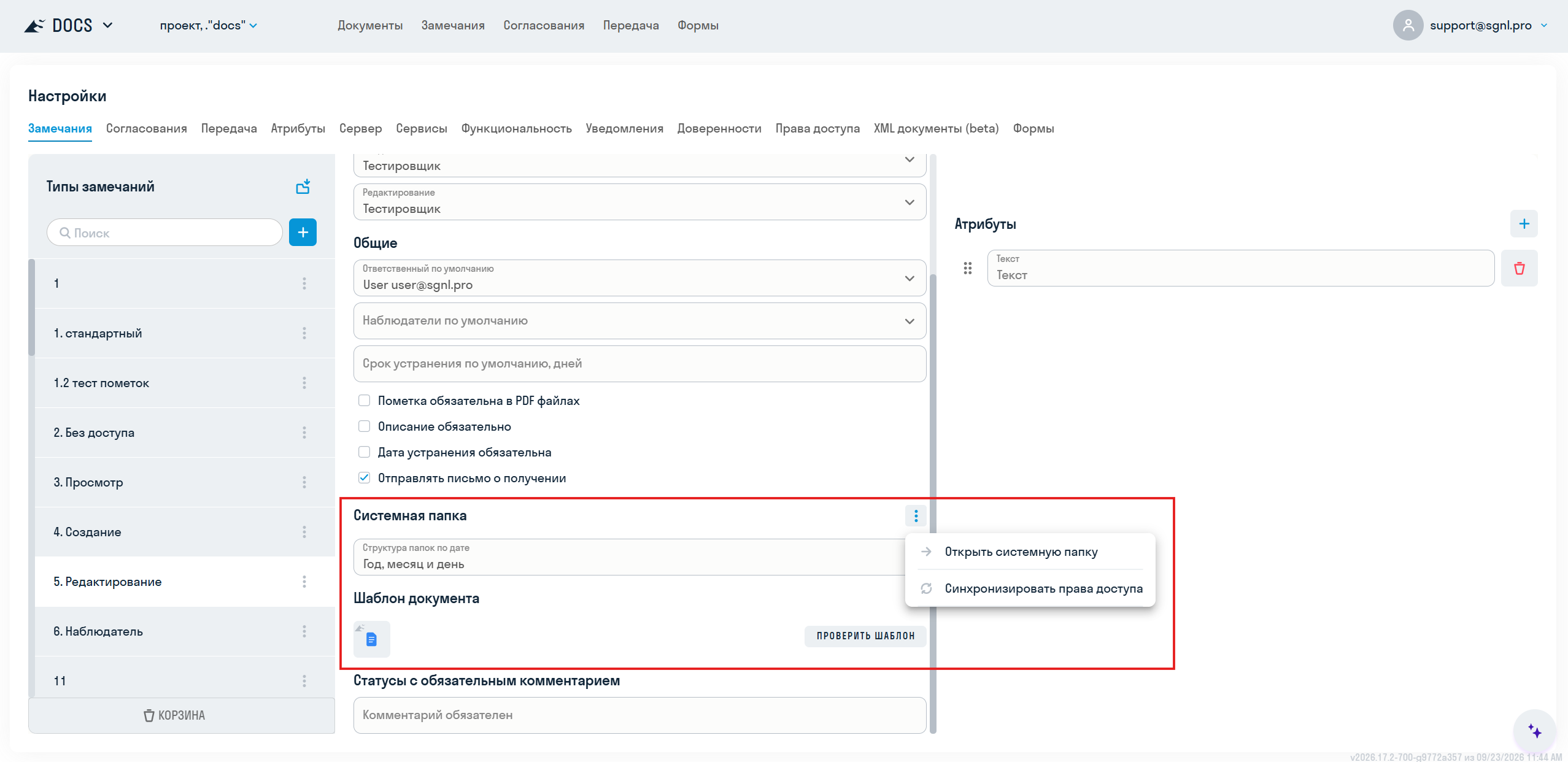Delete the Текст attribute with trash icon

1519,268
